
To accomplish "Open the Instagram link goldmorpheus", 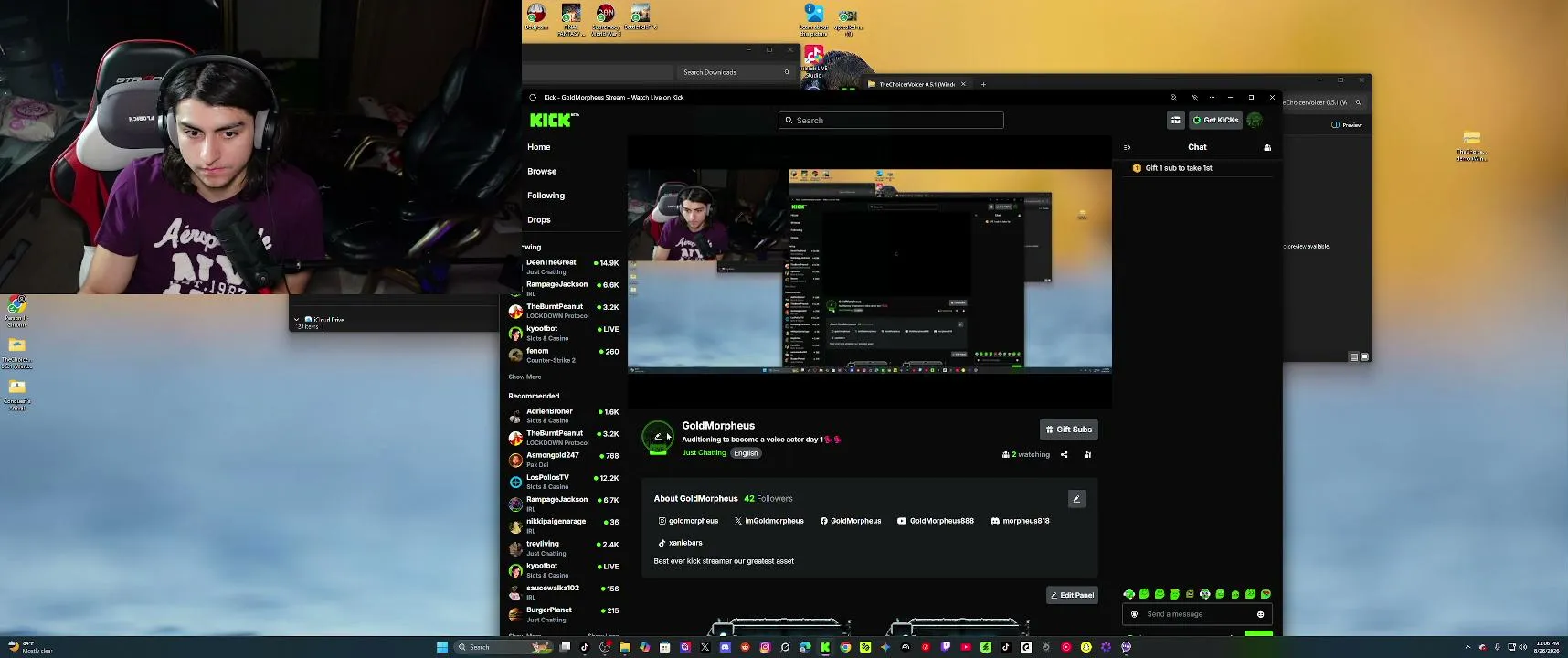I will tap(688, 521).
